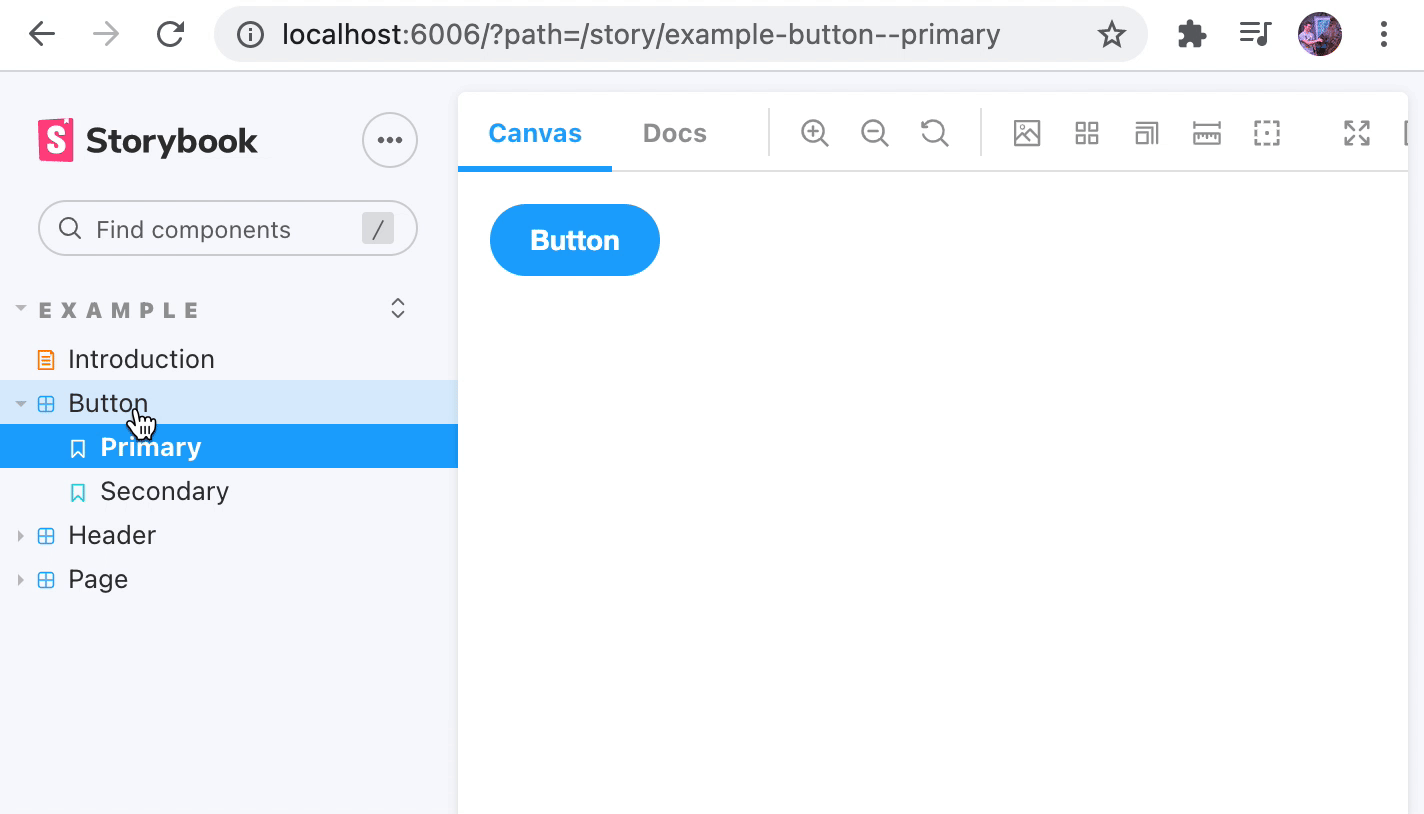Reset the canvas zoom level
1424x814 pixels.
(934, 132)
